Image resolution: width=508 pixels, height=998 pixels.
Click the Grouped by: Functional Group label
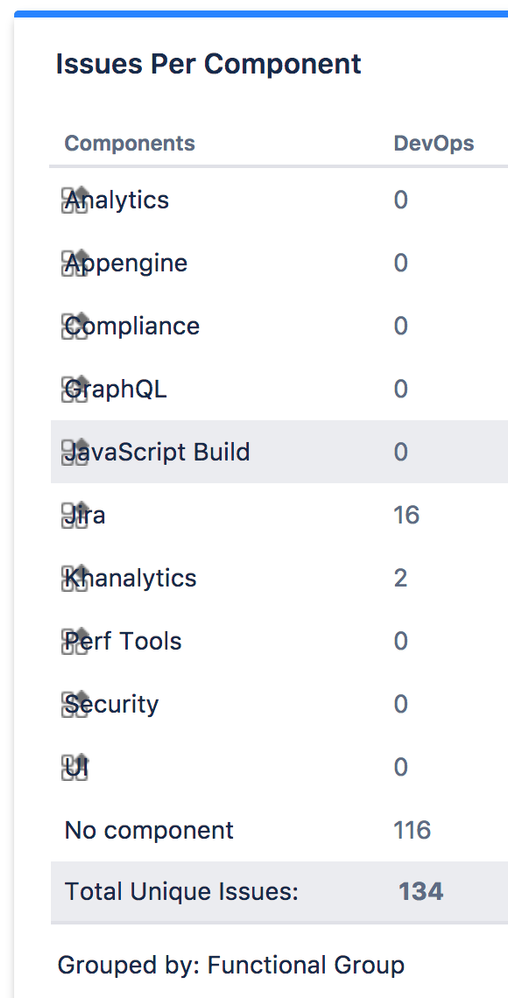click(231, 966)
